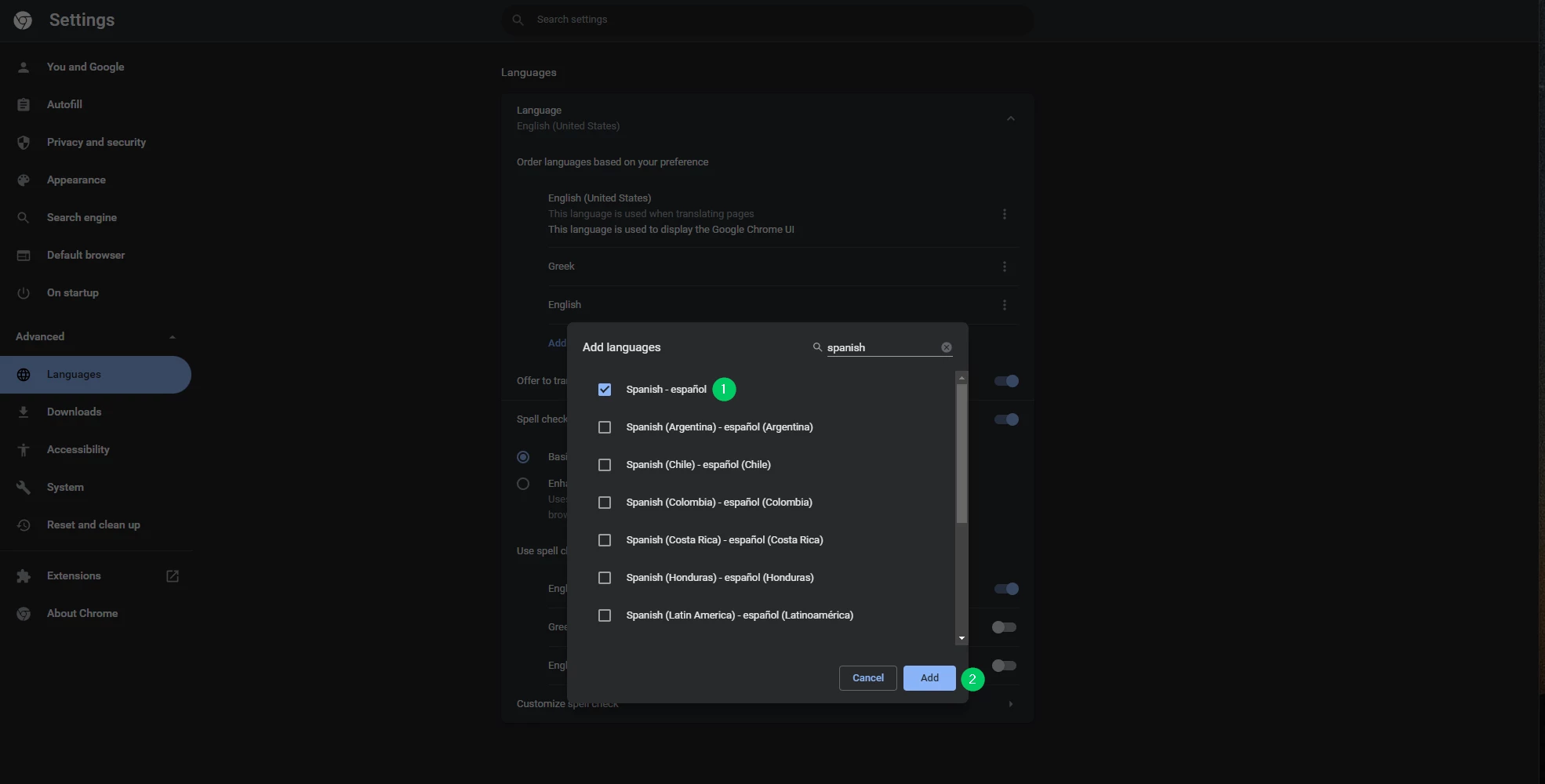Screen dimensions: 1545x784
Task: Open Privacy and security settings
Action: click(x=96, y=143)
